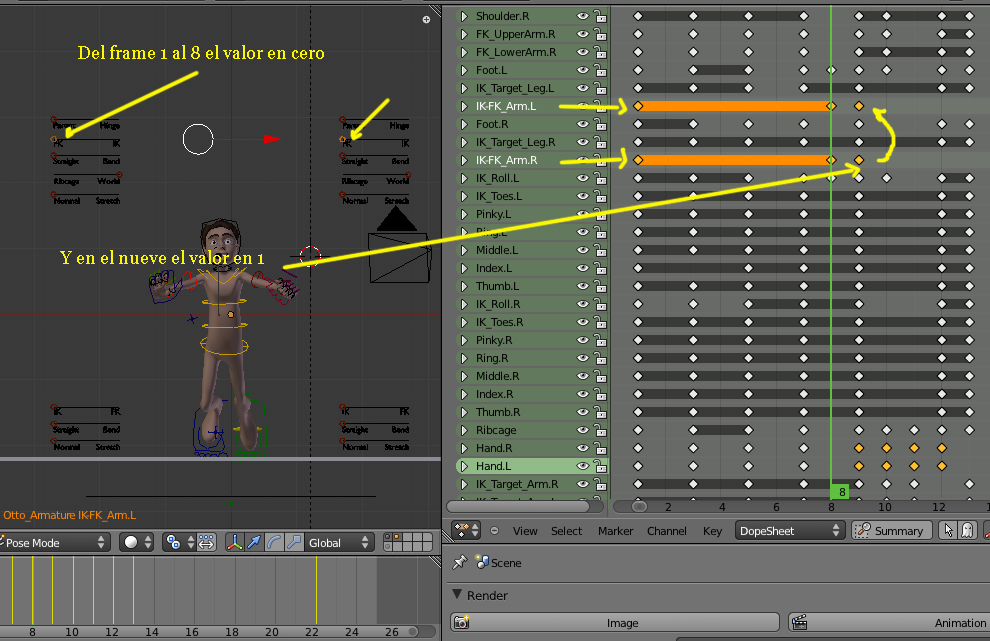Select the Index.R channel name
This screenshot has height=641, width=990.
click(x=494, y=394)
